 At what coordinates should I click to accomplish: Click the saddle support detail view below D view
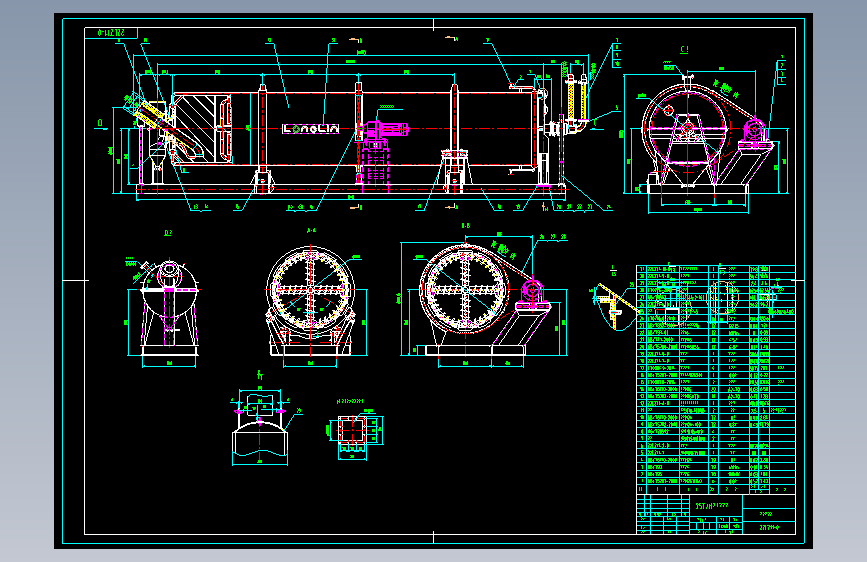[x=259, y=426]
